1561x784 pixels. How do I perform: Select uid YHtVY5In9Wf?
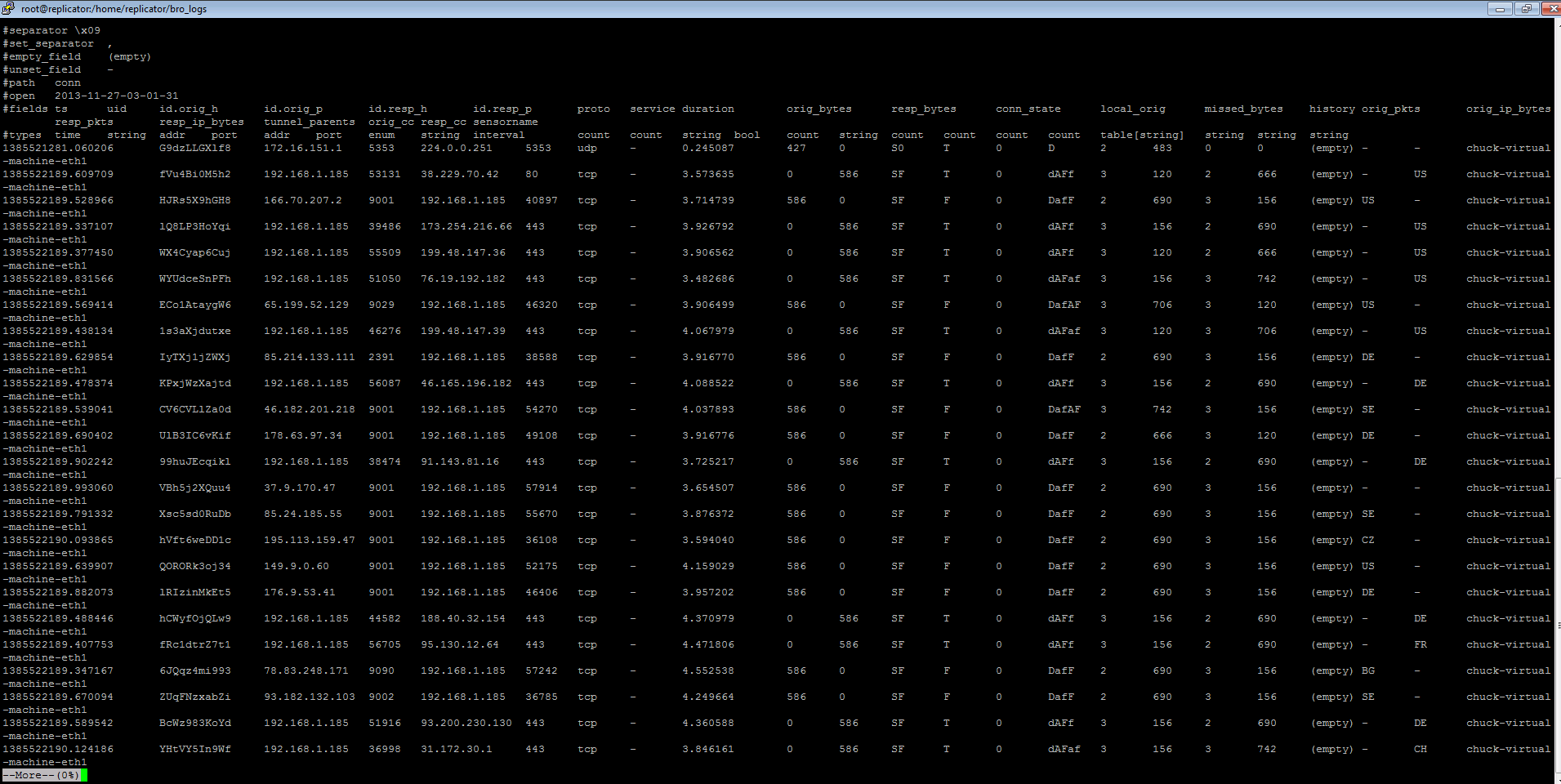pos(195,750)
